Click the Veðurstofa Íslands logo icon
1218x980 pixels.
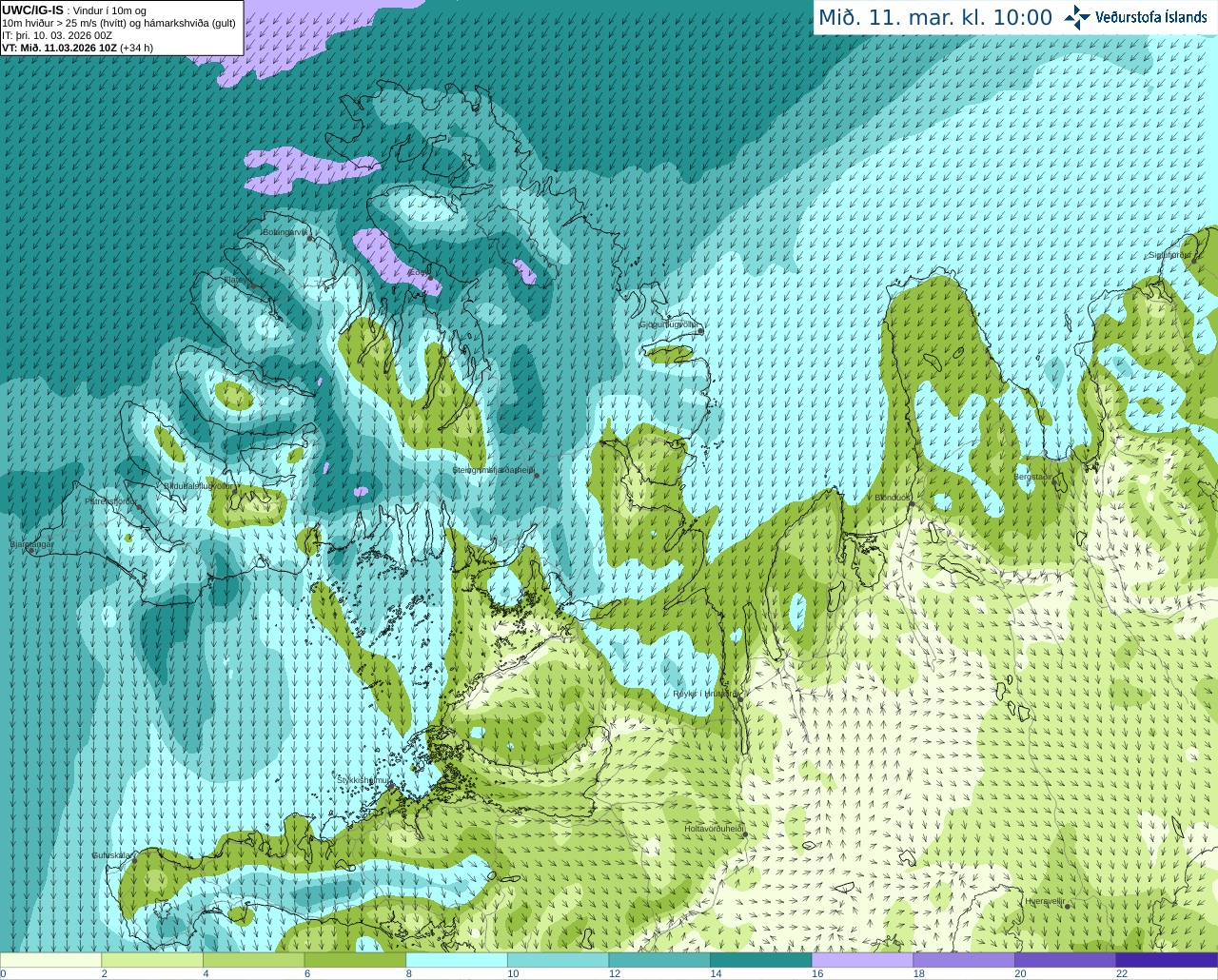click(x=1077, y=17)
